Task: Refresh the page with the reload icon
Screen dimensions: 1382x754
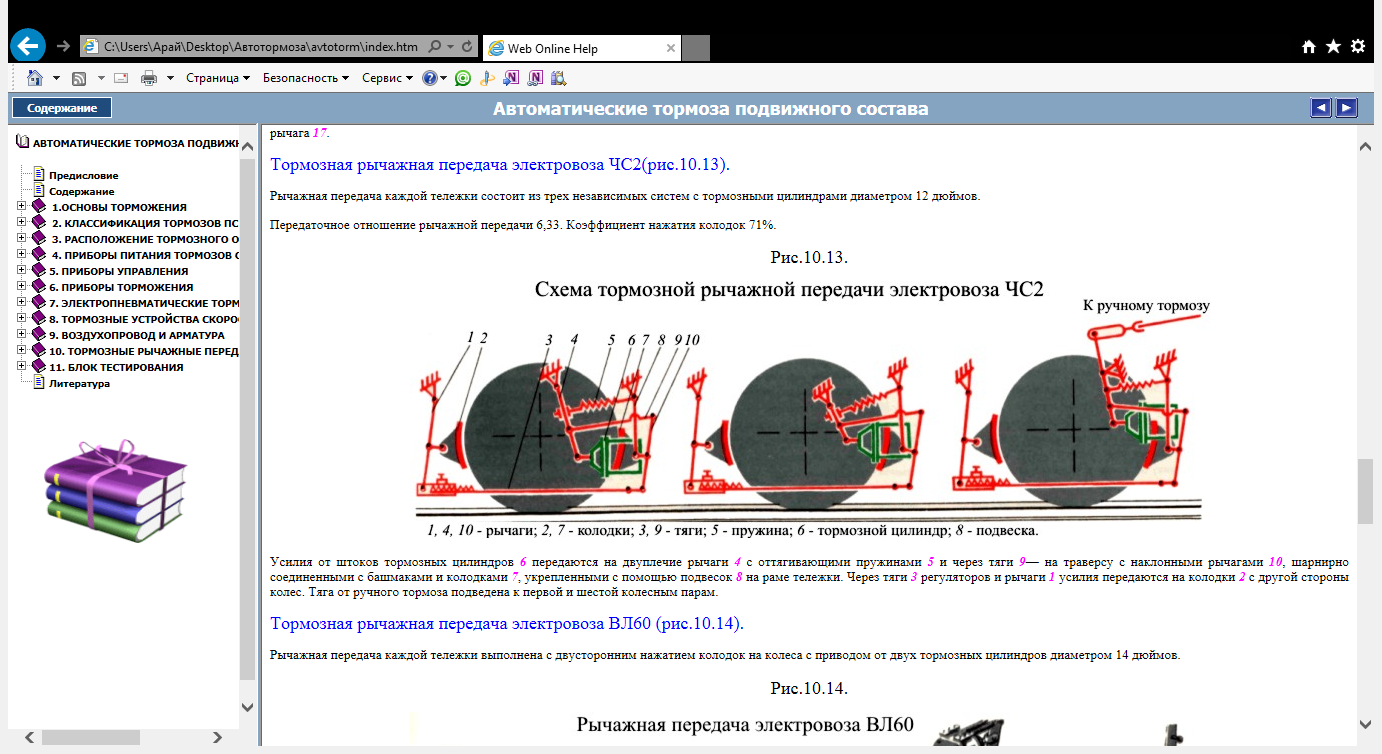Action: (468, 46)
